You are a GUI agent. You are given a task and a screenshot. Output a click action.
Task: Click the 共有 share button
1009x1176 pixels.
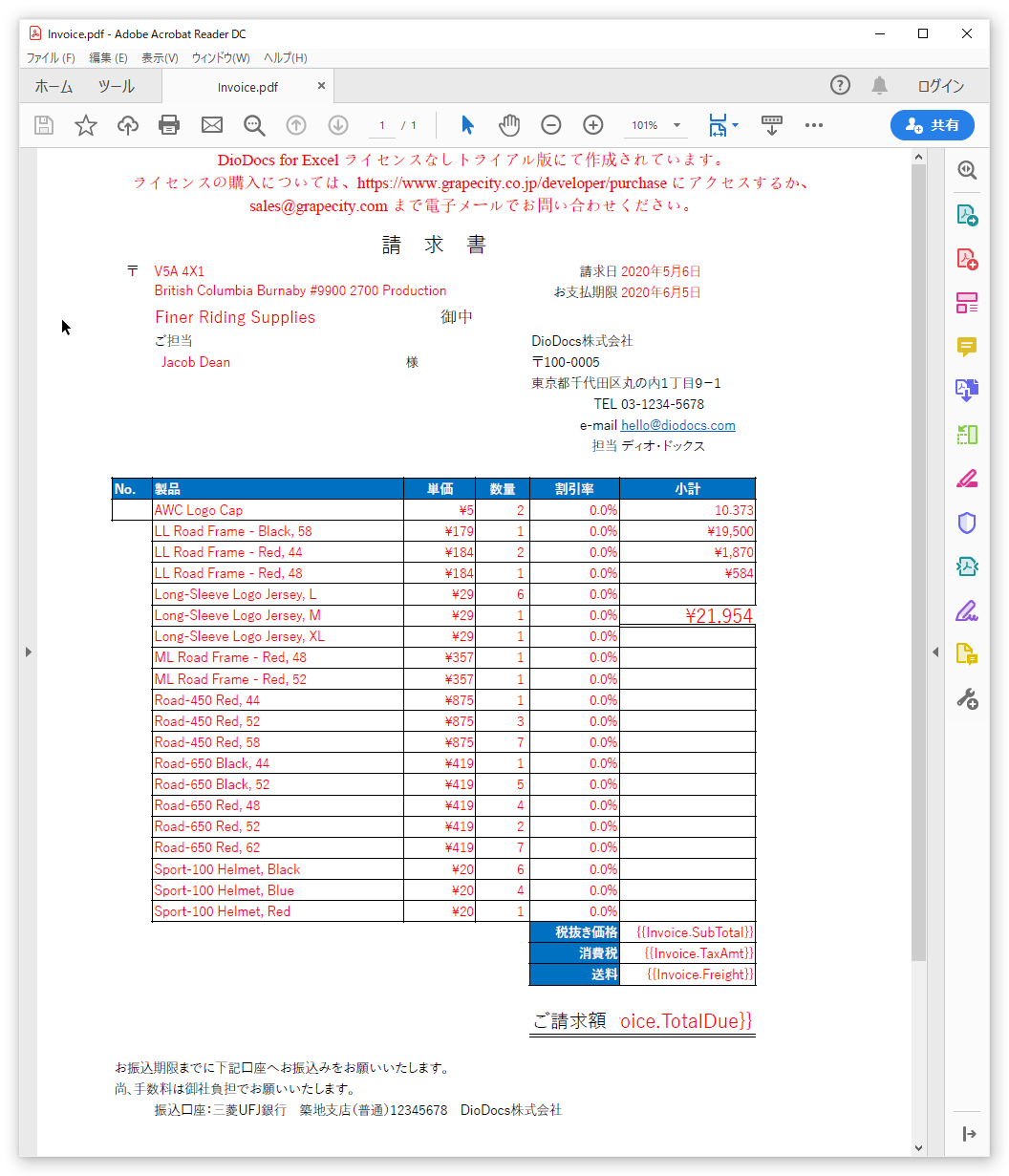(933, 125)
